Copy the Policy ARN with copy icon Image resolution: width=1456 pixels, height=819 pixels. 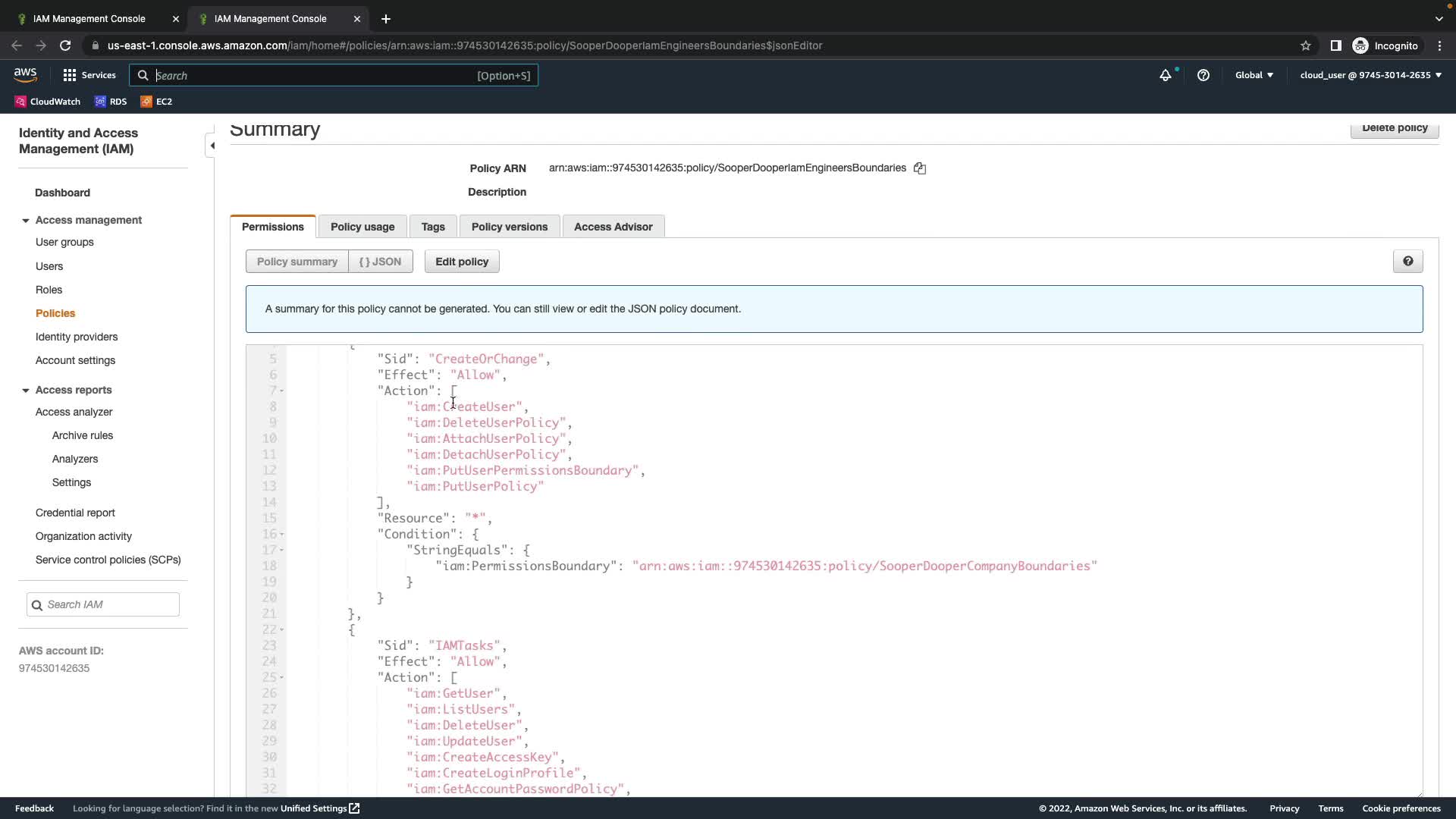tap(919, 168)
